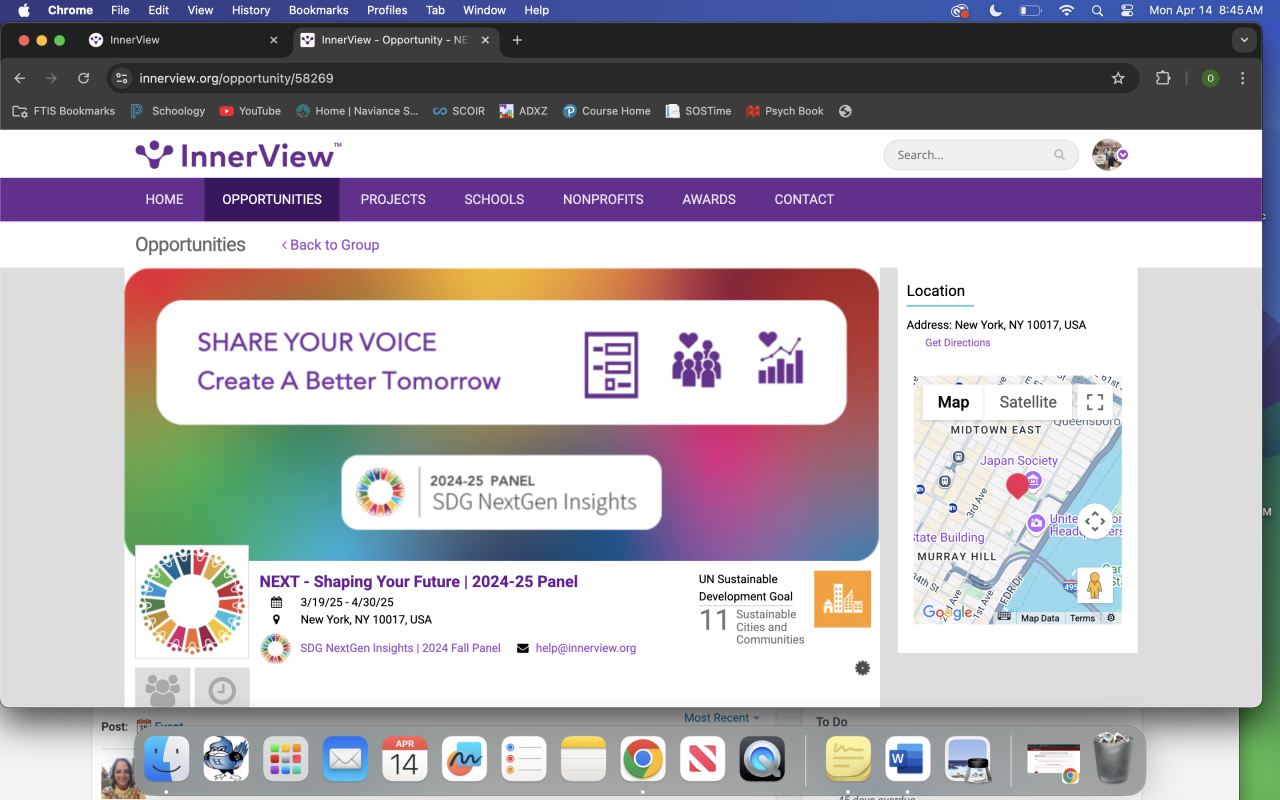Select the OPPORTUNITIES nav item

click(272, 199)
